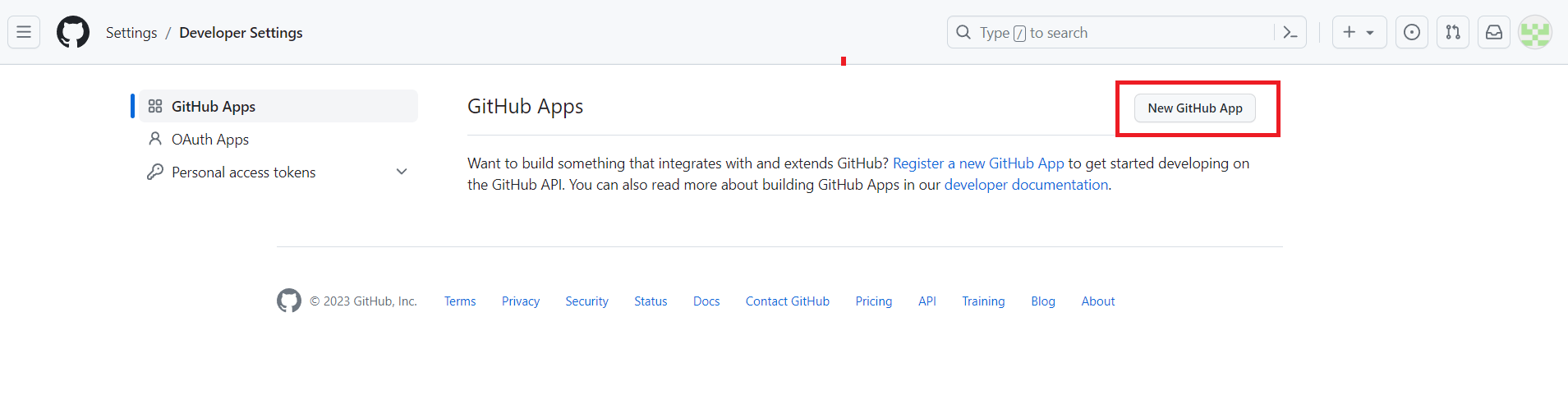1568x409 pixels.
Task: Open the hamburger navigation menu
Action: pyautogui.click(x=24, y=32)
